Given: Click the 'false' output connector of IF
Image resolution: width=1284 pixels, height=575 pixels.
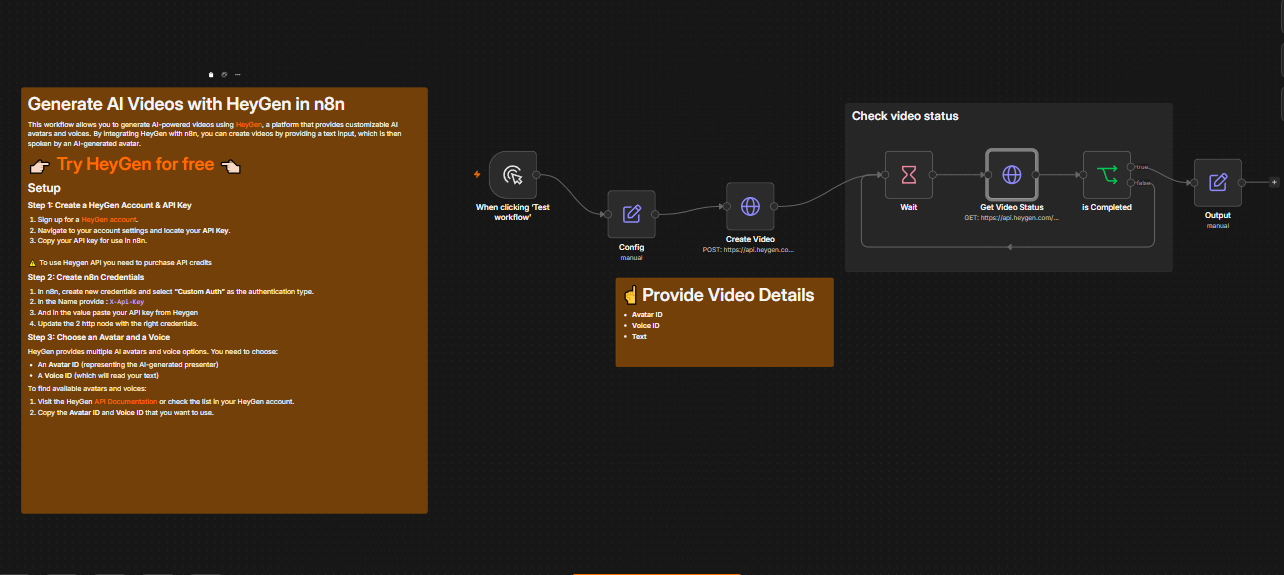Looking at the screenshot, I should [x=1131, y=183].
